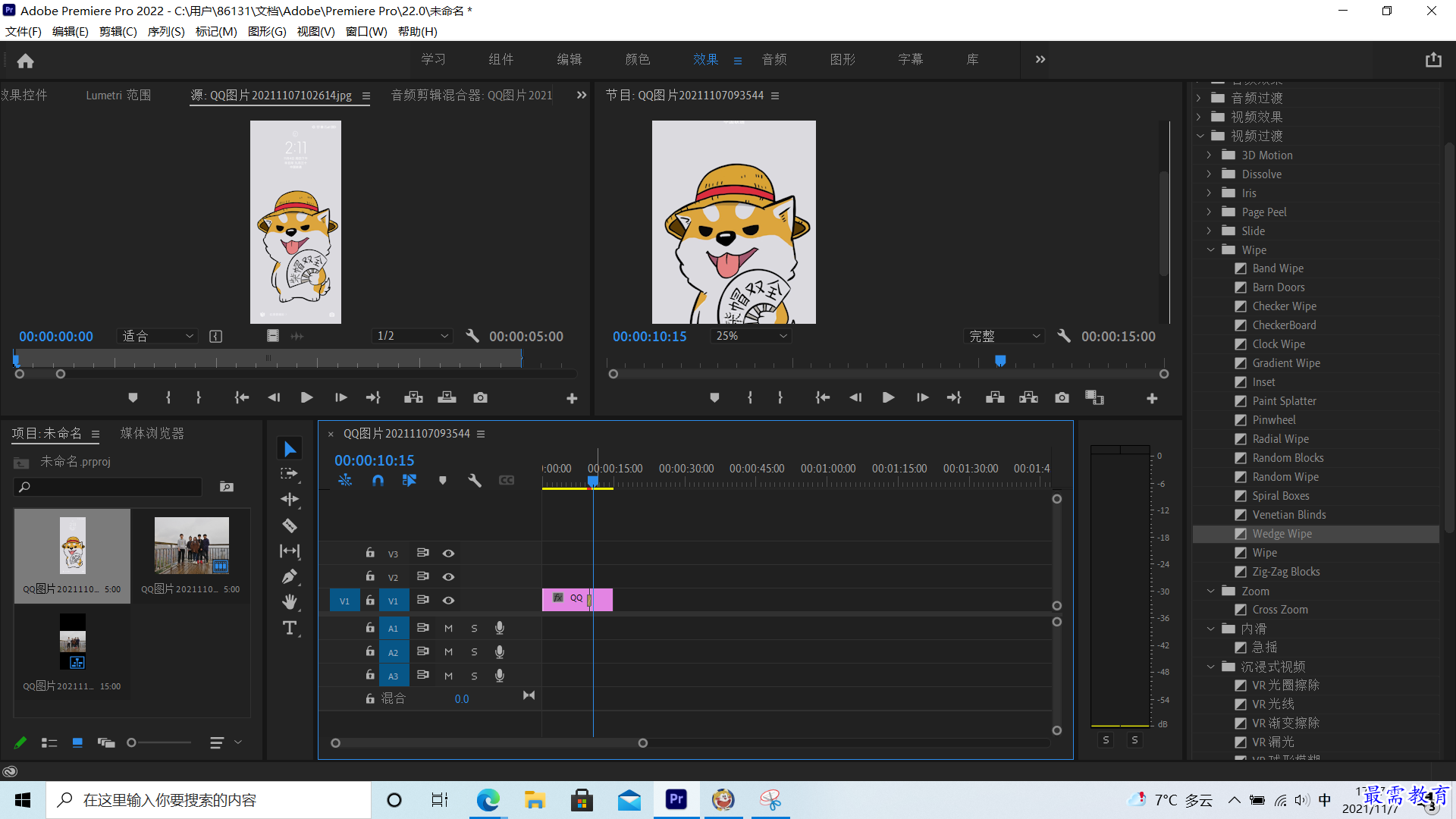Select the Hand tool
This screenshot has width=1456, height=819.
point(290,602)
